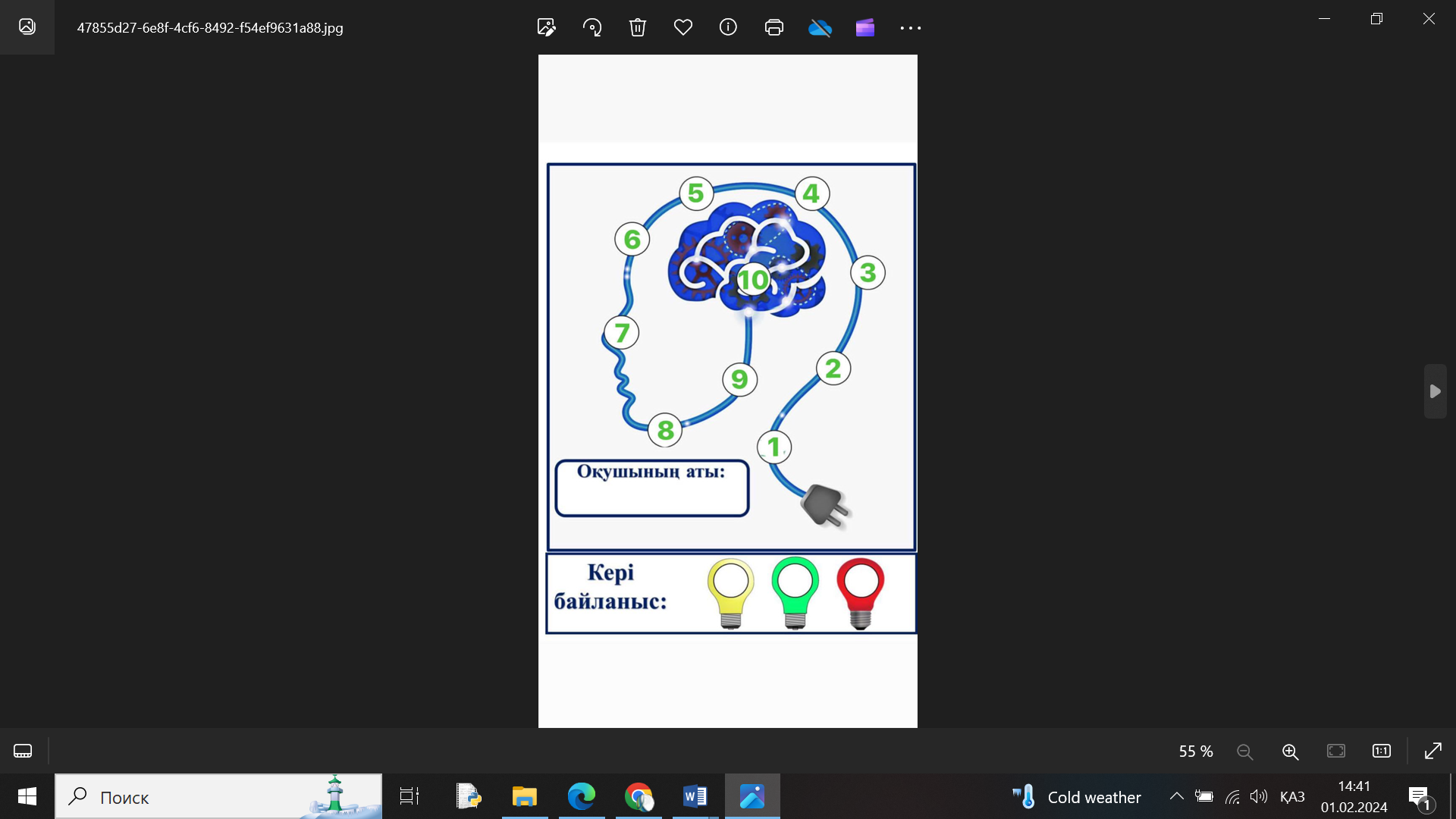Toggle the filmstrip view button
The height and width of the screenshot is (819, 1456).
tap(23, 751)
